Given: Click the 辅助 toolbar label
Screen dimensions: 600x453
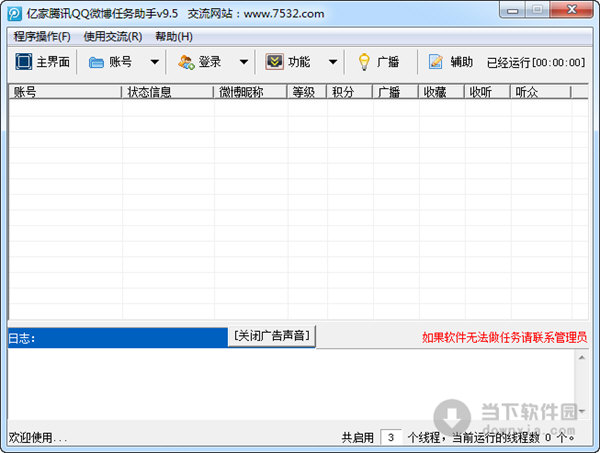Looking at the screenshot, I should [461, 62].
